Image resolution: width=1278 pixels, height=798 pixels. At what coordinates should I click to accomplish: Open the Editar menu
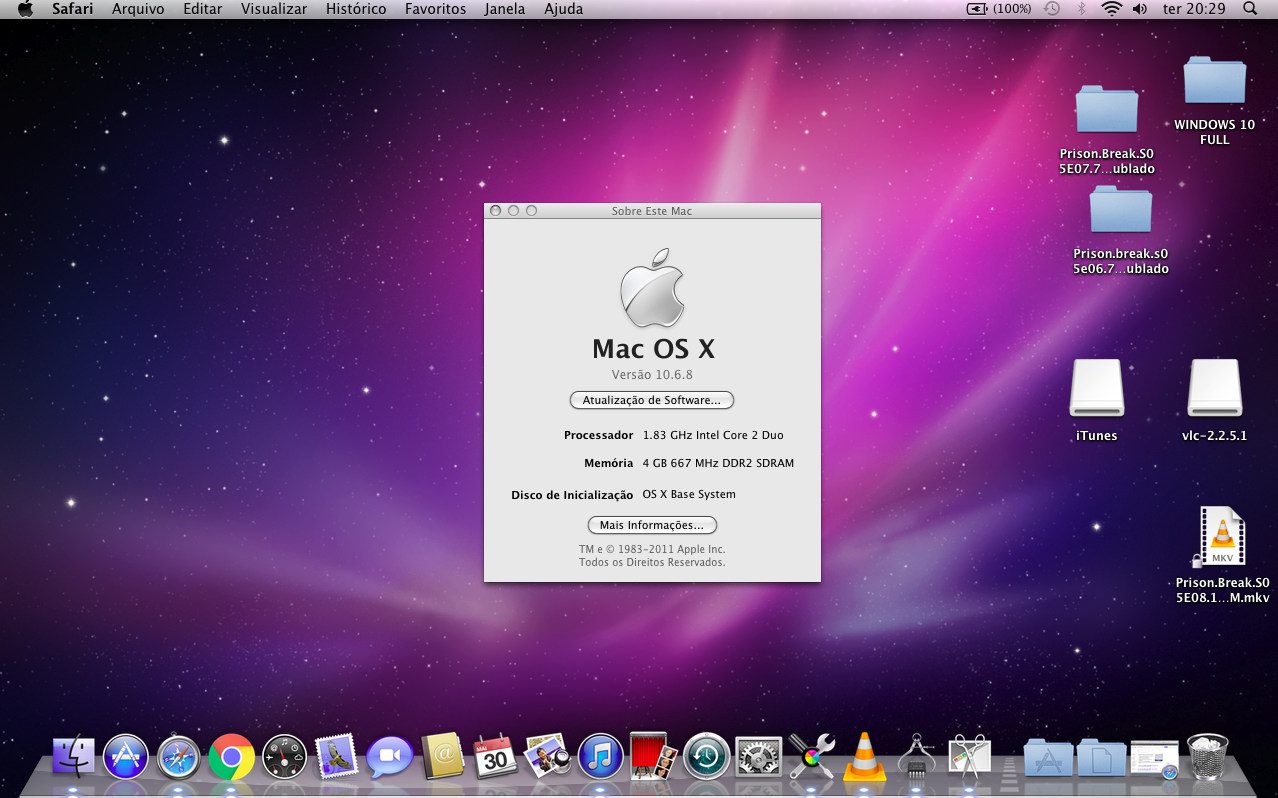point(203,9)
